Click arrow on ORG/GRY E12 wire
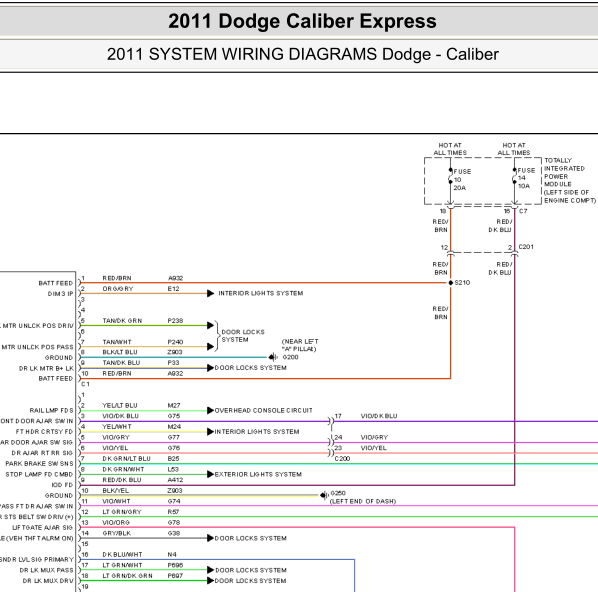 point(211,293)
